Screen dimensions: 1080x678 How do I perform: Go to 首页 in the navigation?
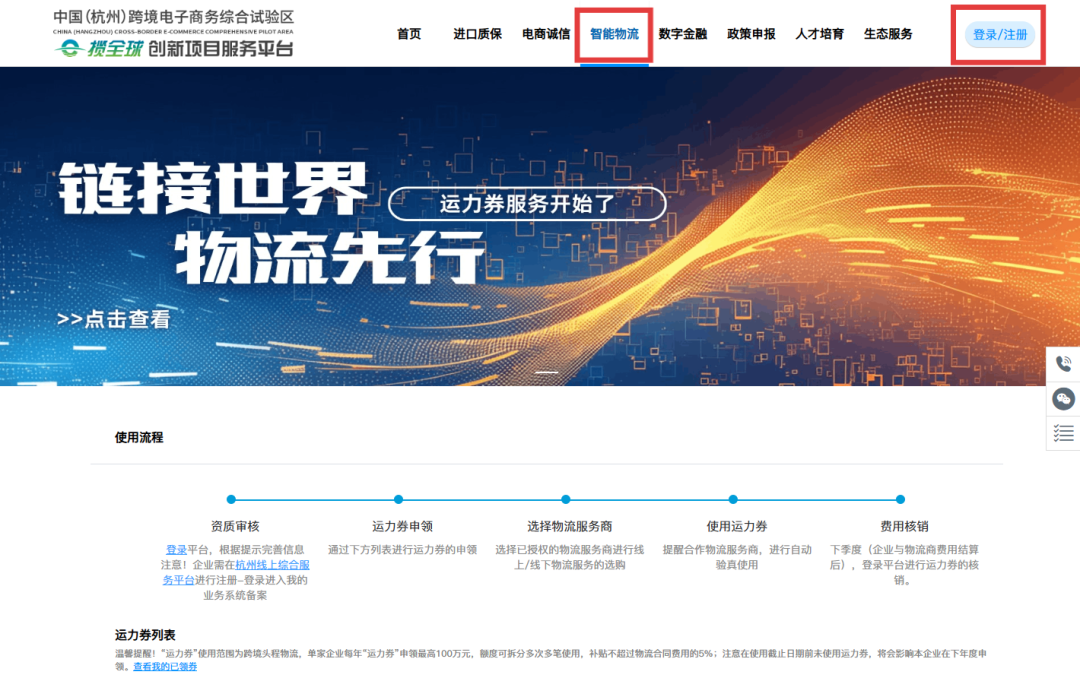pos(408,34)
